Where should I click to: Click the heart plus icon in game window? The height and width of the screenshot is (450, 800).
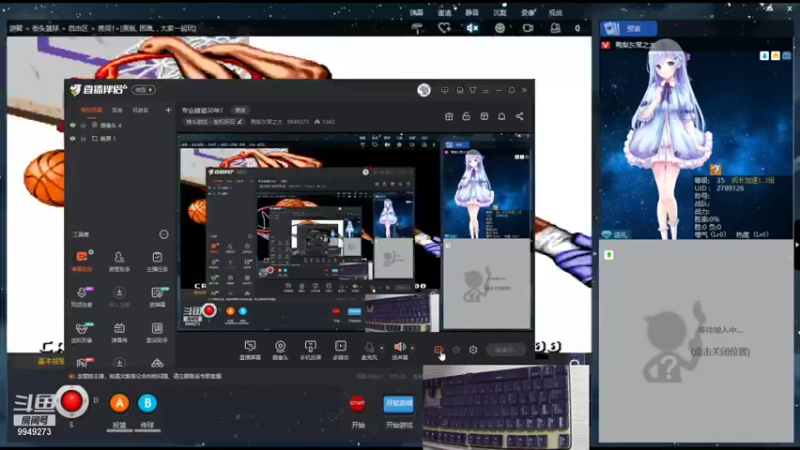click(x=444, y=29)
